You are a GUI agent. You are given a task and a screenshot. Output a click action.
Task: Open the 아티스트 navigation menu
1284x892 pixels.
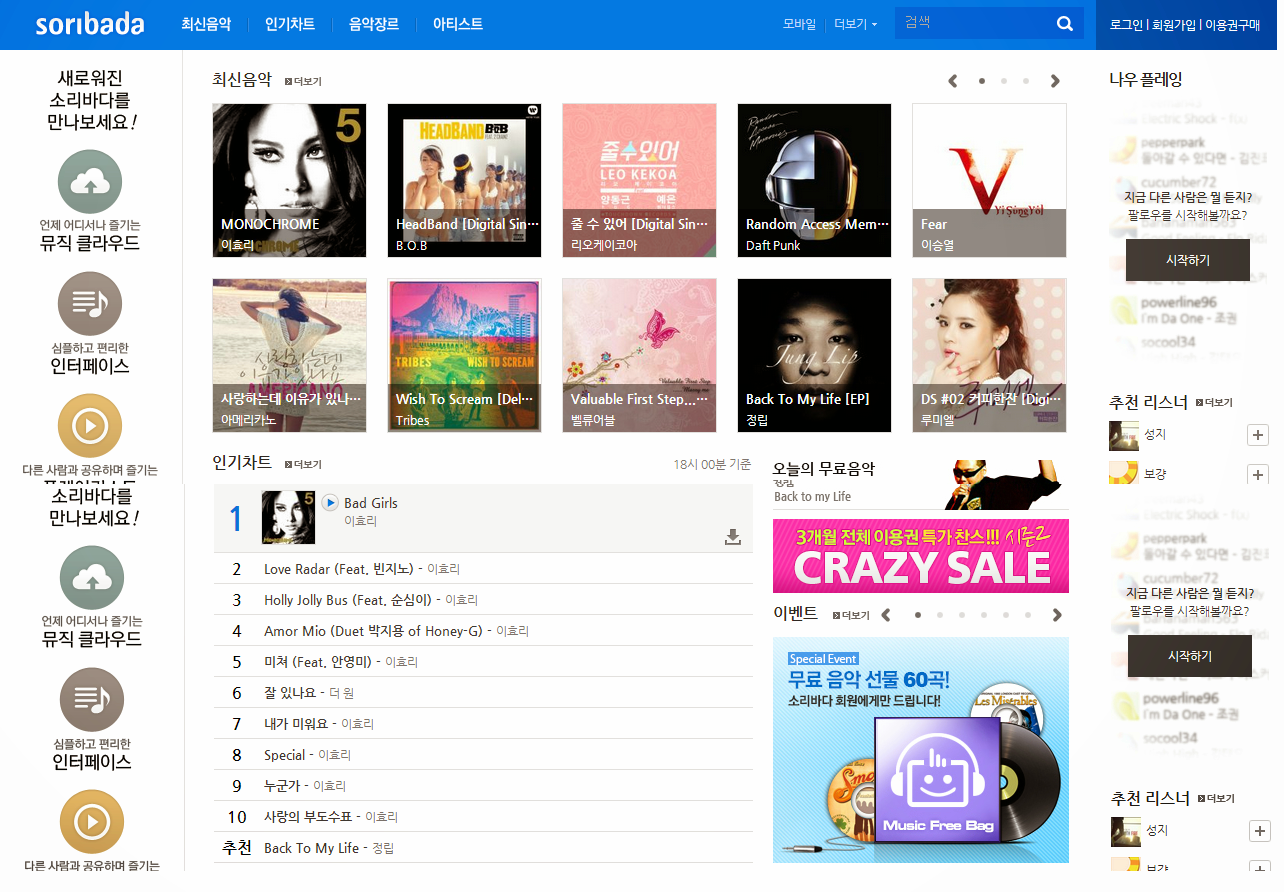[x=458, y=24]
